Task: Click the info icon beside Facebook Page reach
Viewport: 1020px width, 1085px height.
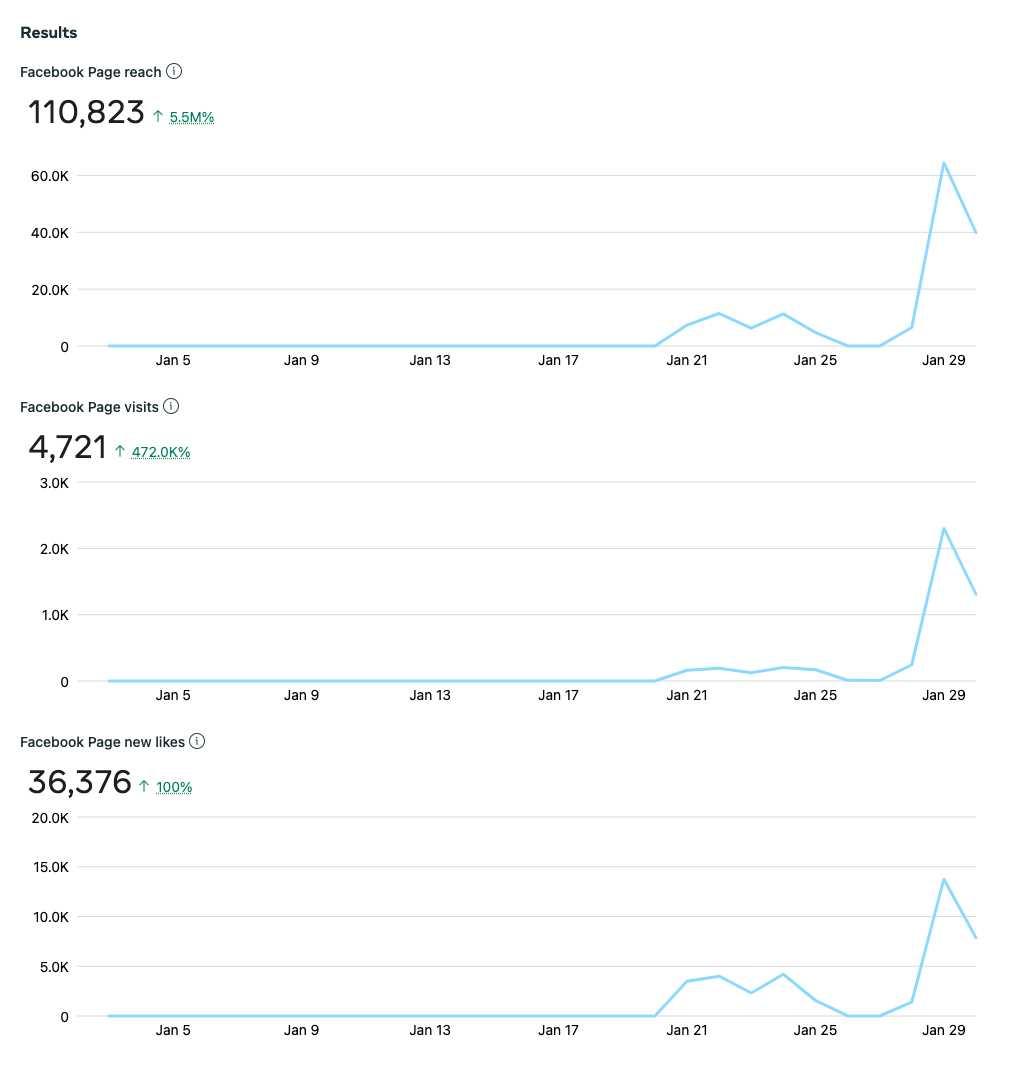Action: click(174, 71)
